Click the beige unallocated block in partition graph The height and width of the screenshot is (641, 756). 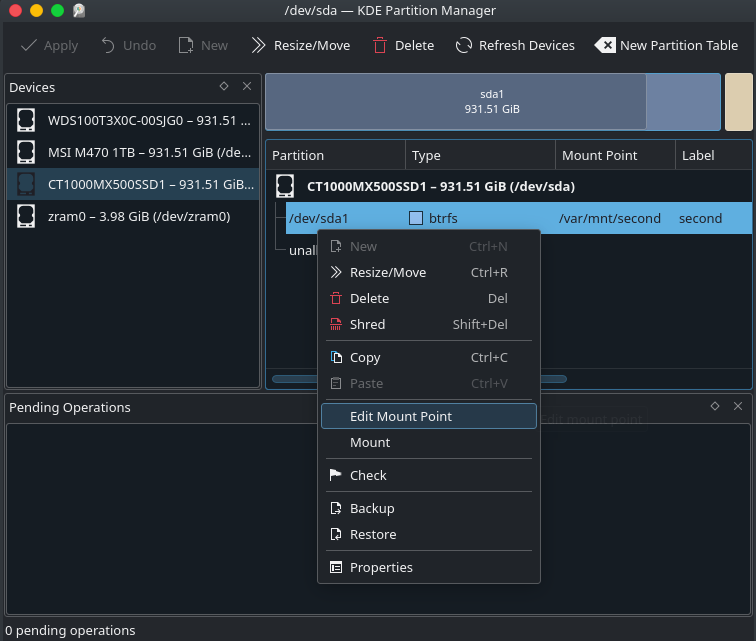pyautogui.click(x=739, y=102)
